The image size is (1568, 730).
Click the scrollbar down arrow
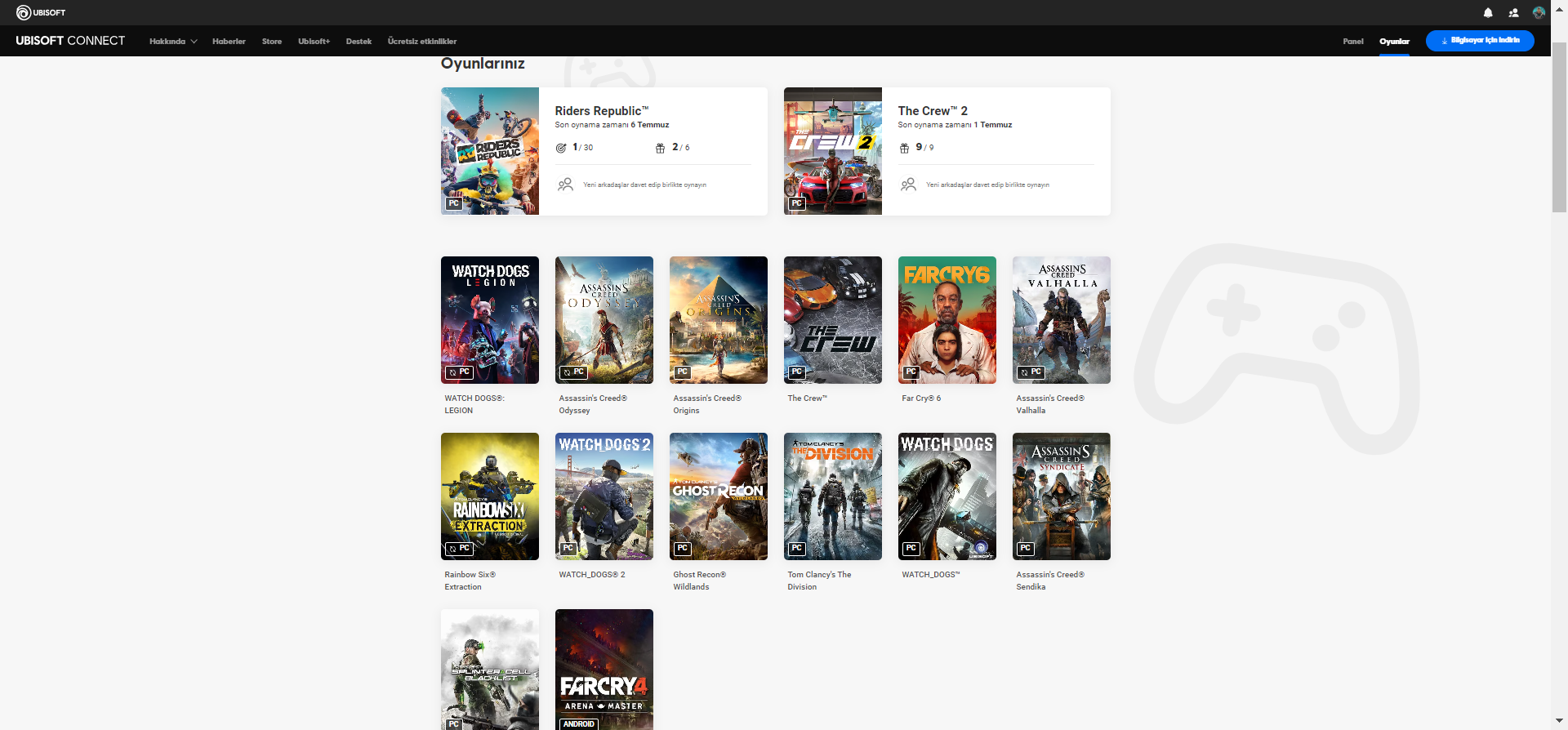(1559, 722)
